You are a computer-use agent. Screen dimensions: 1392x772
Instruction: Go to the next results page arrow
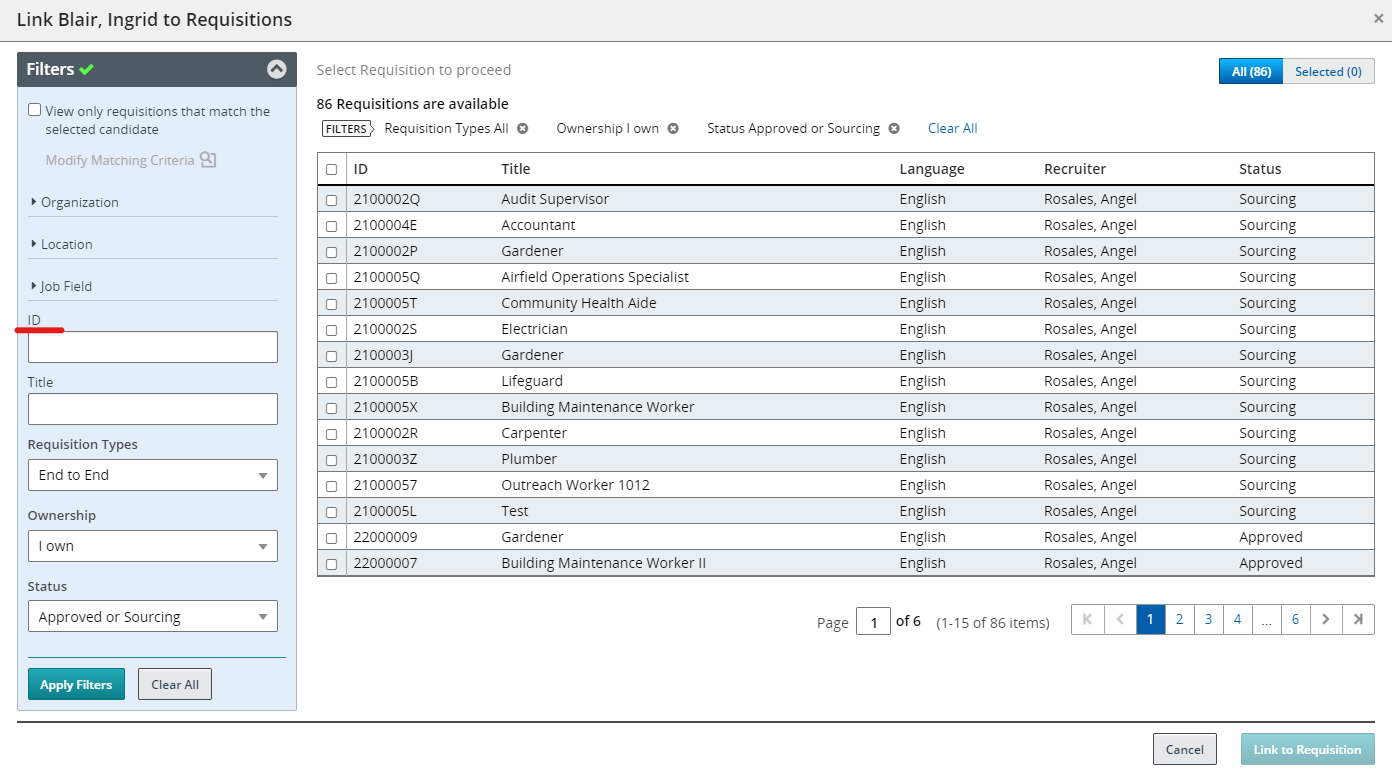click(1326, 619)
